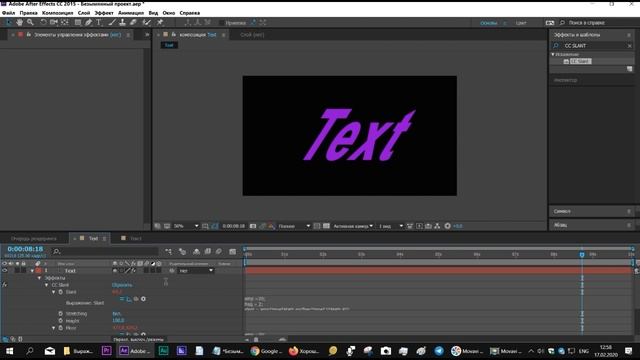Open the Слой menu

(x=84, y=13)
